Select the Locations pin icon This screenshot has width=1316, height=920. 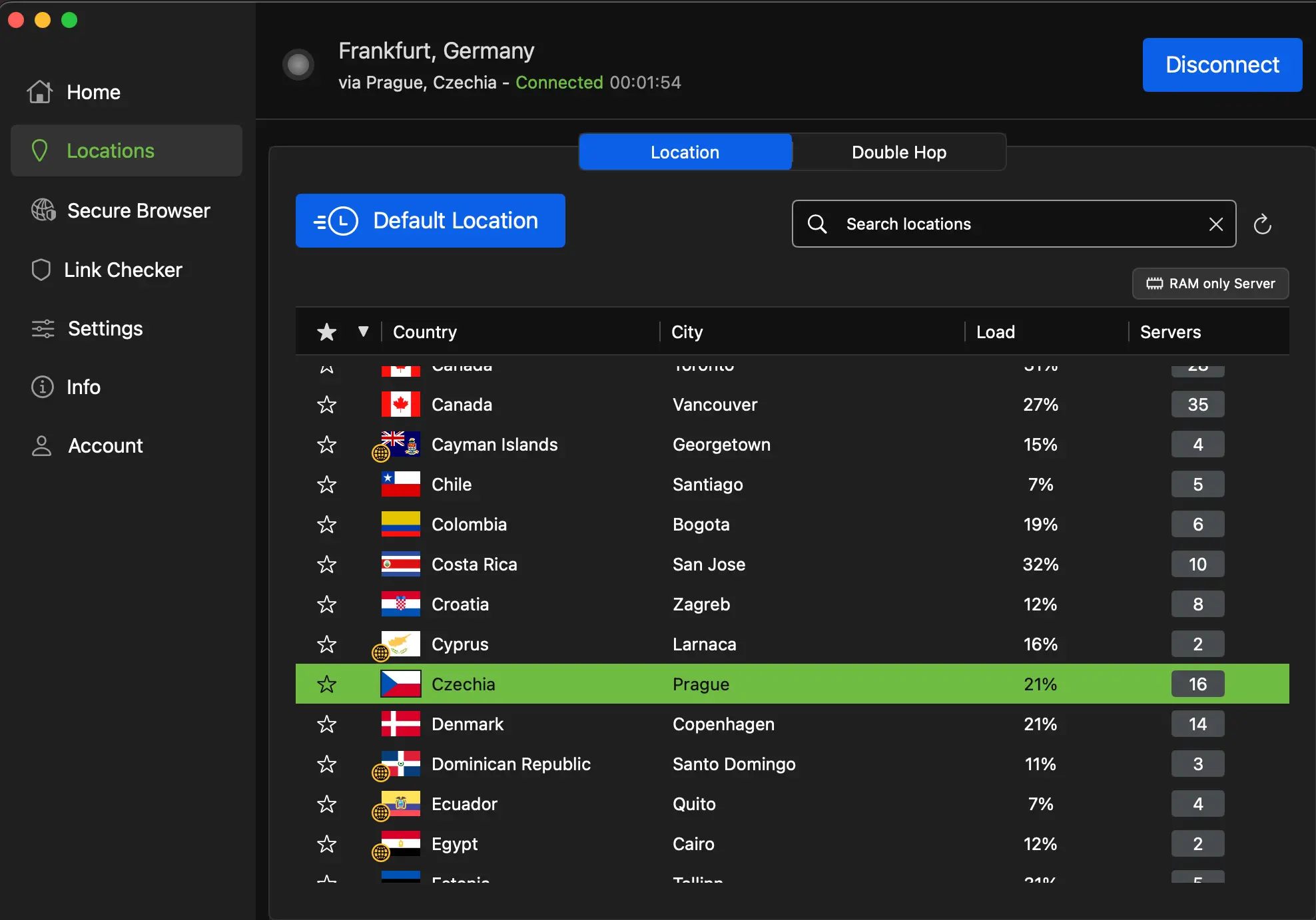pos(40,150)
